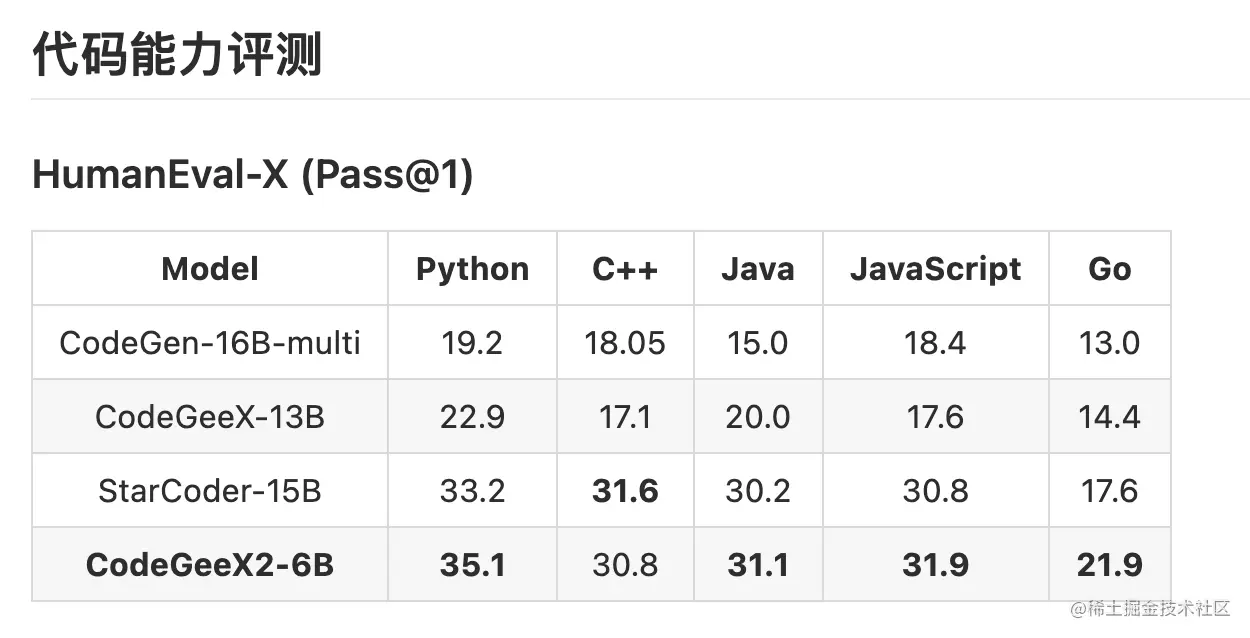Screen dimensions: 1250x638
Task: Click CodeGeeX-13B's 22.9 Python score
Action: (x=472, y=417)
